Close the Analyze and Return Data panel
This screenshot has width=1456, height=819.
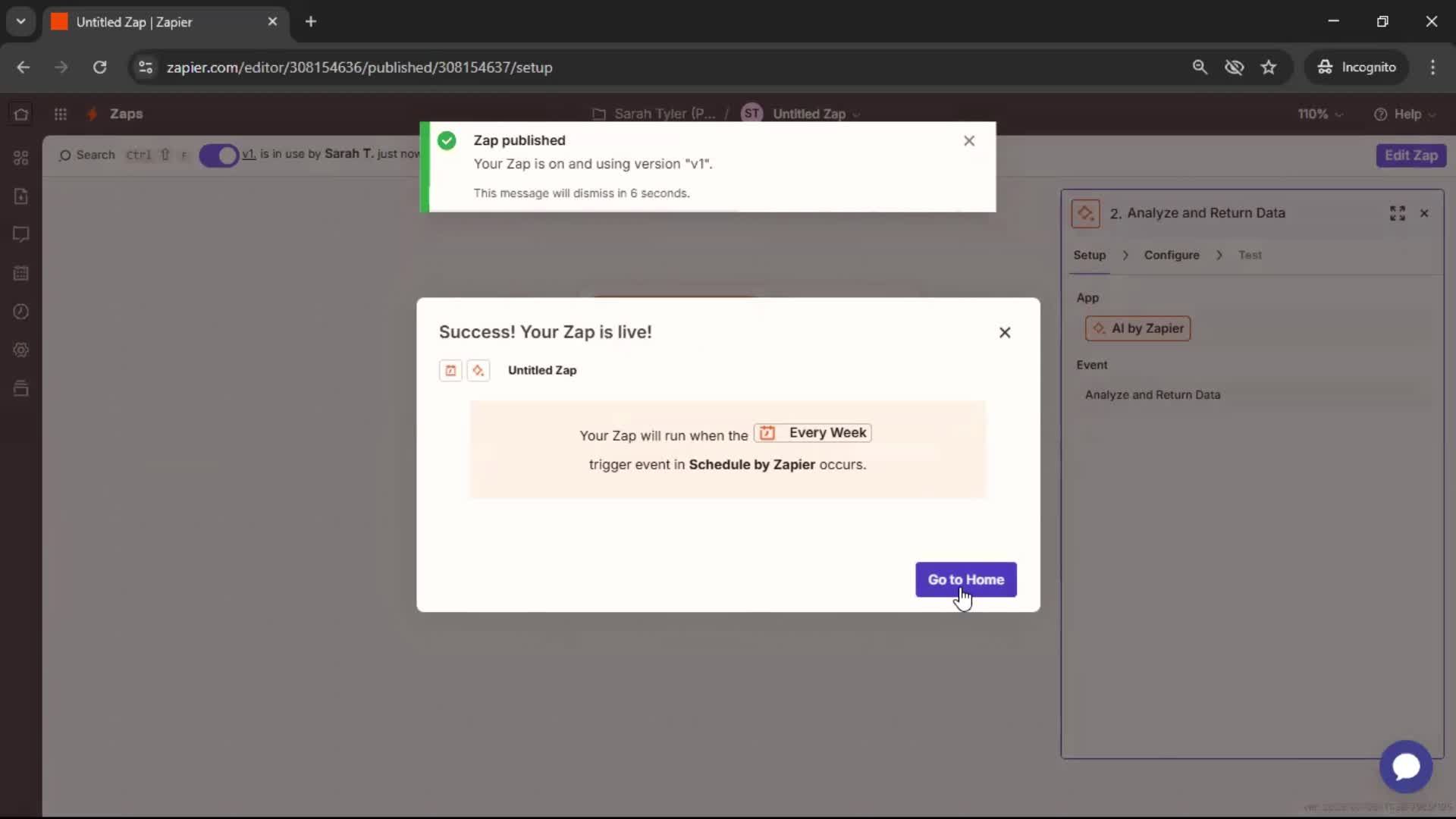[1424, 213]
